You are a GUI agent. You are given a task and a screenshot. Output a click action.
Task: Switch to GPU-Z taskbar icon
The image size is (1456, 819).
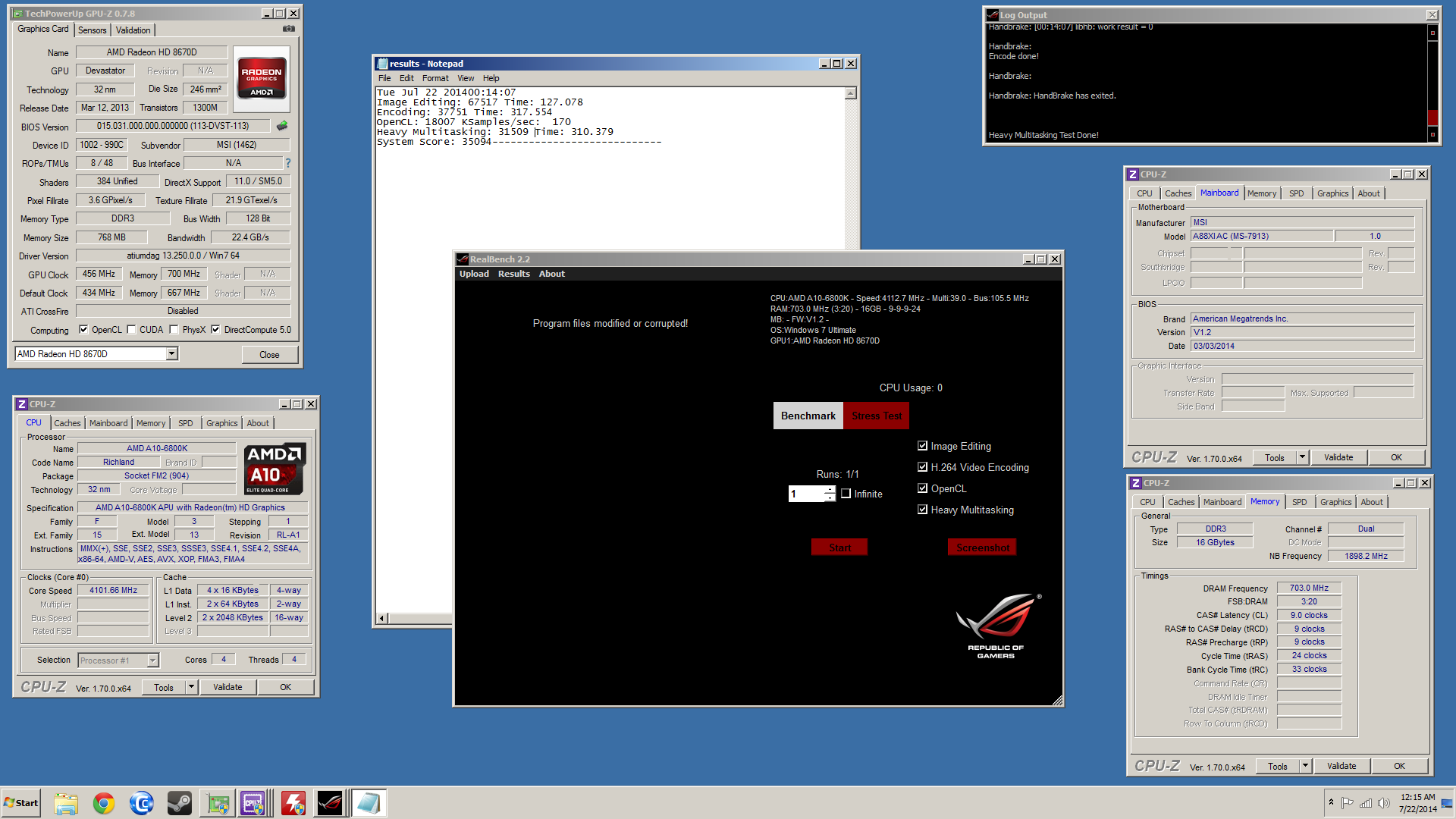(218, 803)
